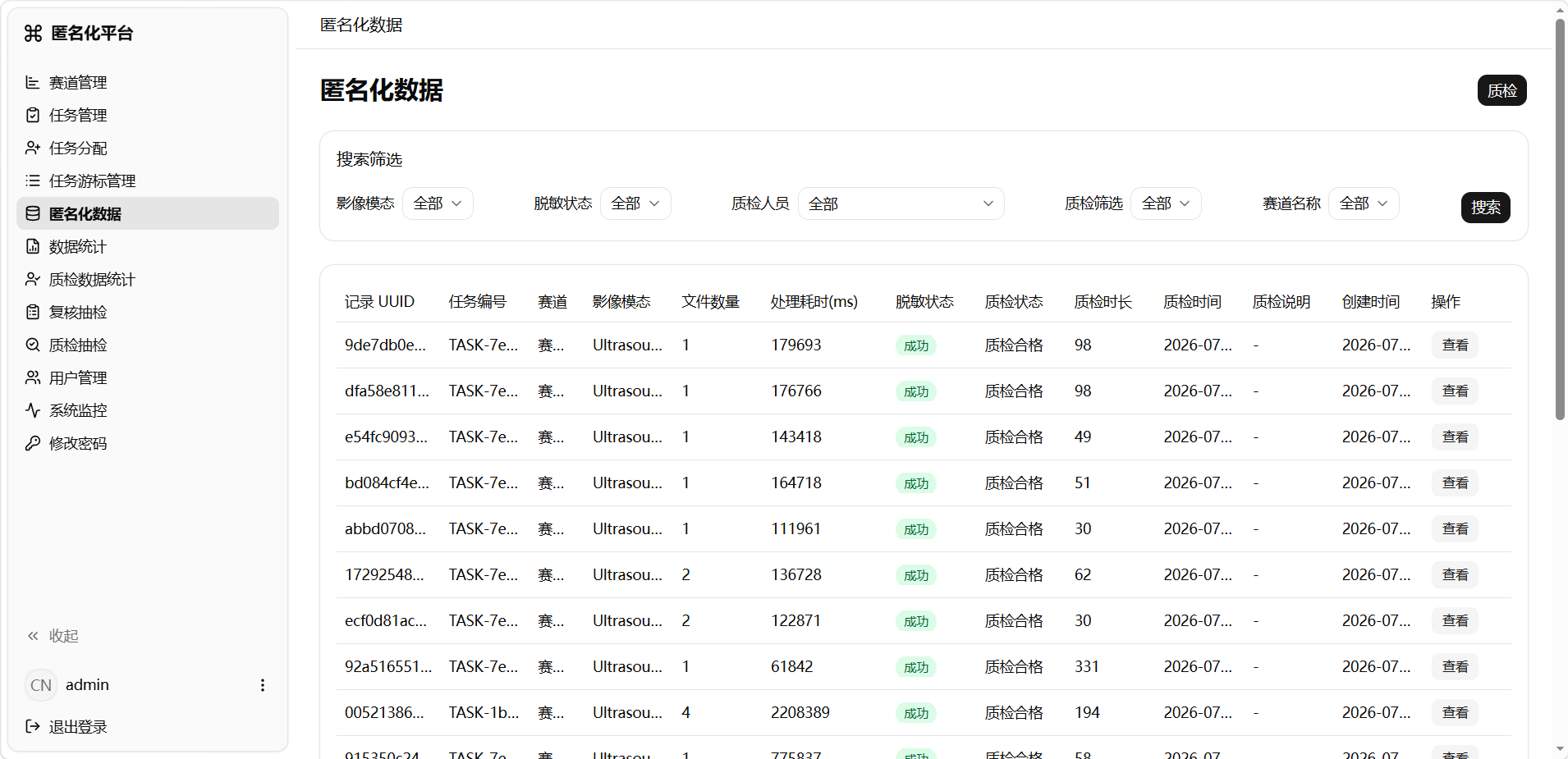Click 成功 badge in row 92a516551
1568x759 pixels.
click(x=915, y=667)
